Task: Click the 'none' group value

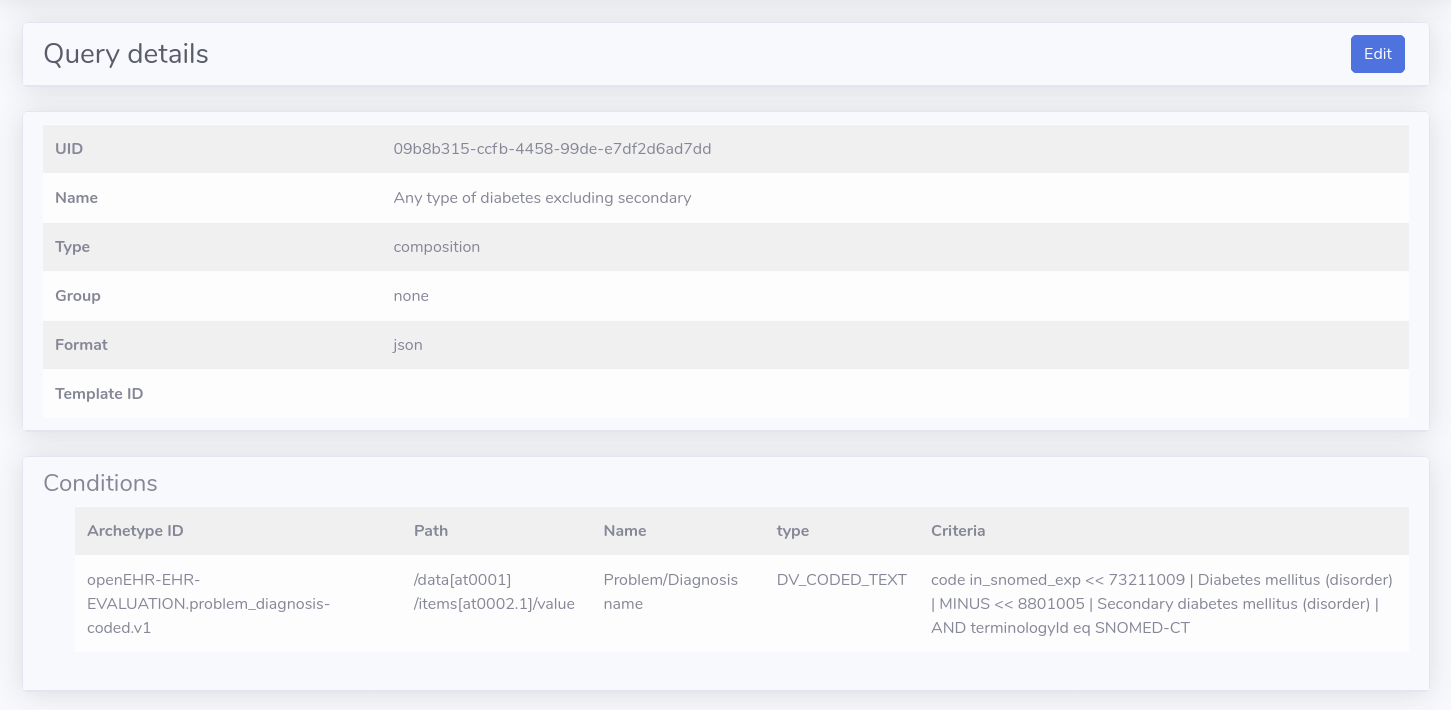Action: click(x=411, y=296)
